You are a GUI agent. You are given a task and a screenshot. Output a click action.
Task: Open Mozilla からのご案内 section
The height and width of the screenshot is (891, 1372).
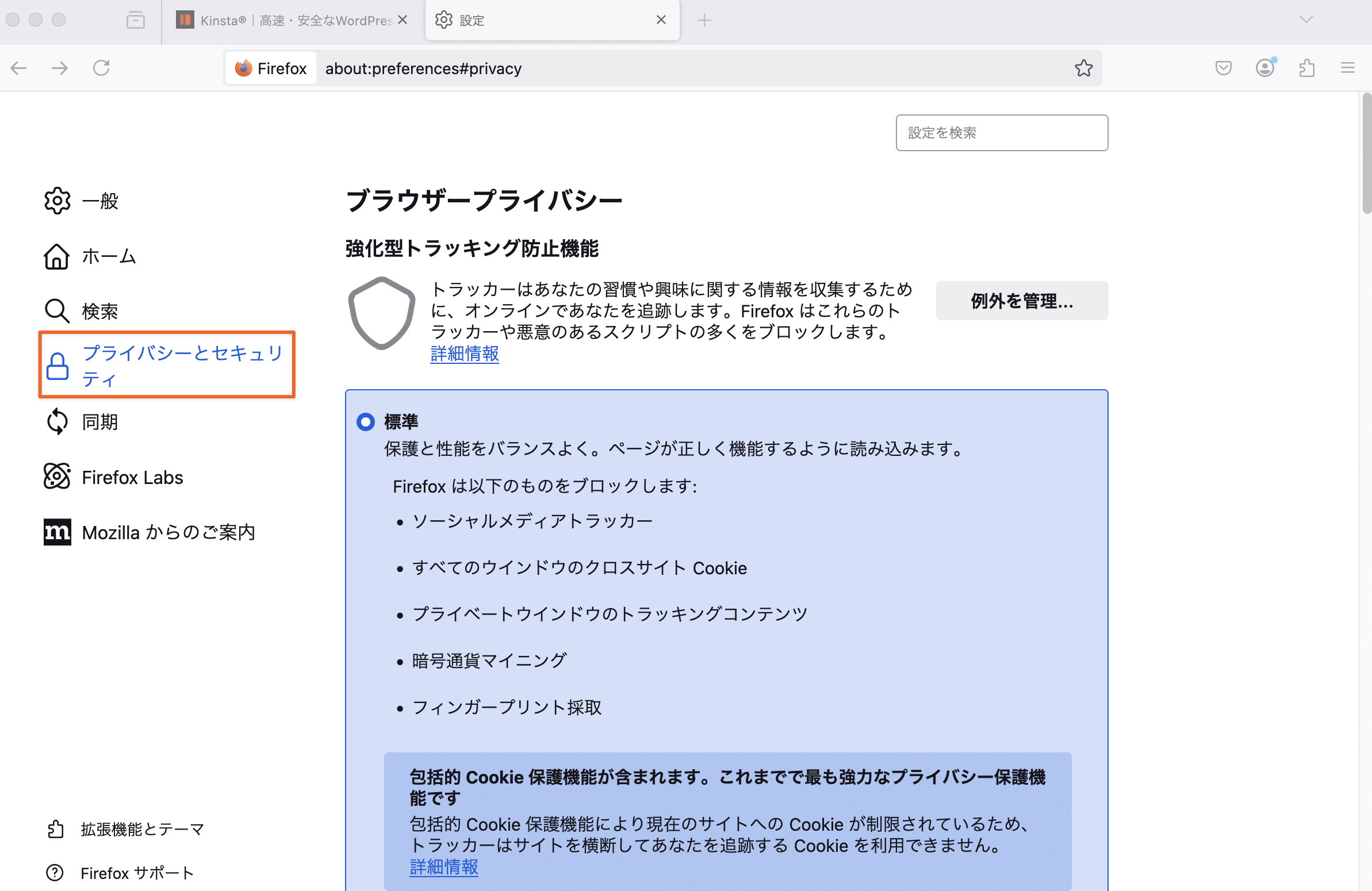point(168,532)
